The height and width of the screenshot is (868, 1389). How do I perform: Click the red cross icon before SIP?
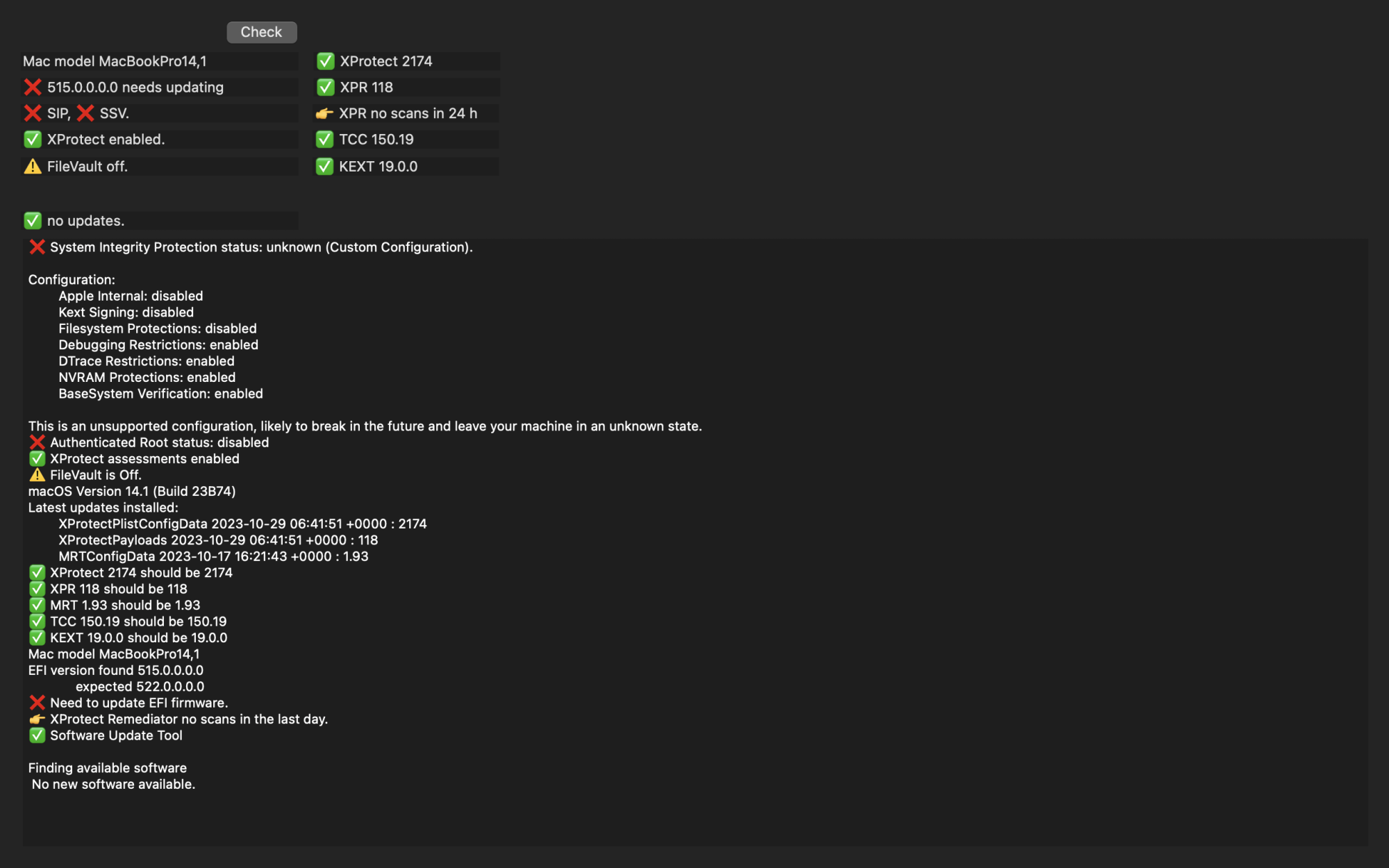click(33, 113)
